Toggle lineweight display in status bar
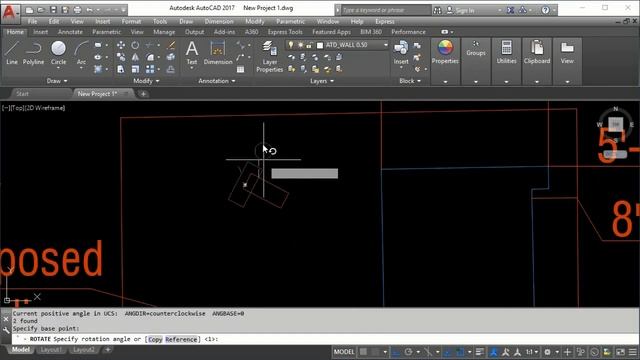 point(480,352)
